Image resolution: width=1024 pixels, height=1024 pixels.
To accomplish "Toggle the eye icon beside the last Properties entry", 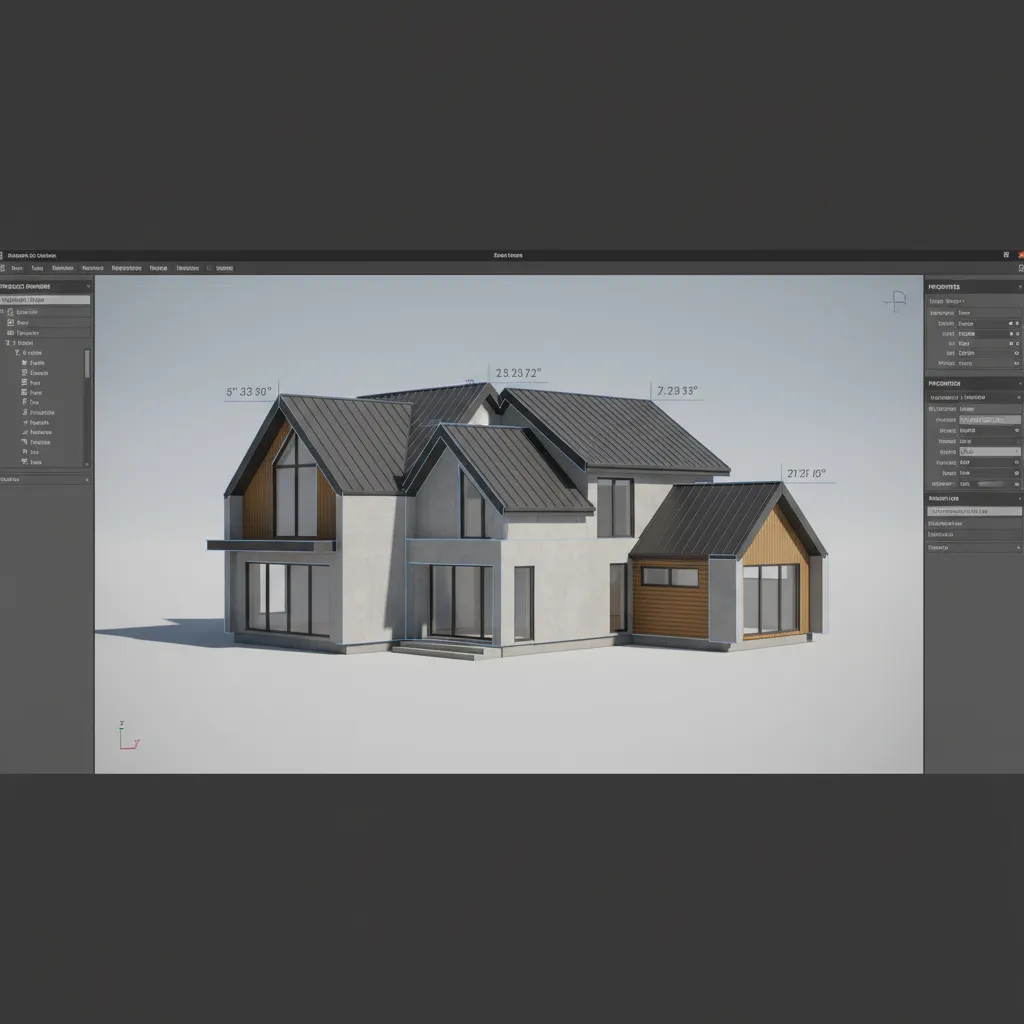I will (x=1017, y=363).
